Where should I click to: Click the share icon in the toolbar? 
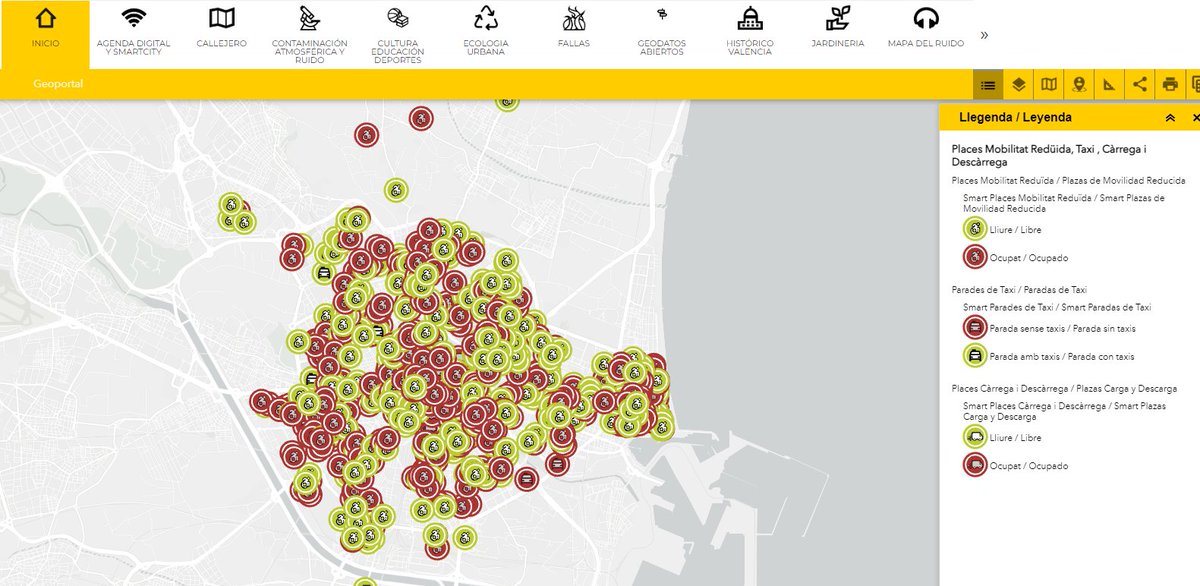pos(1140,84)
